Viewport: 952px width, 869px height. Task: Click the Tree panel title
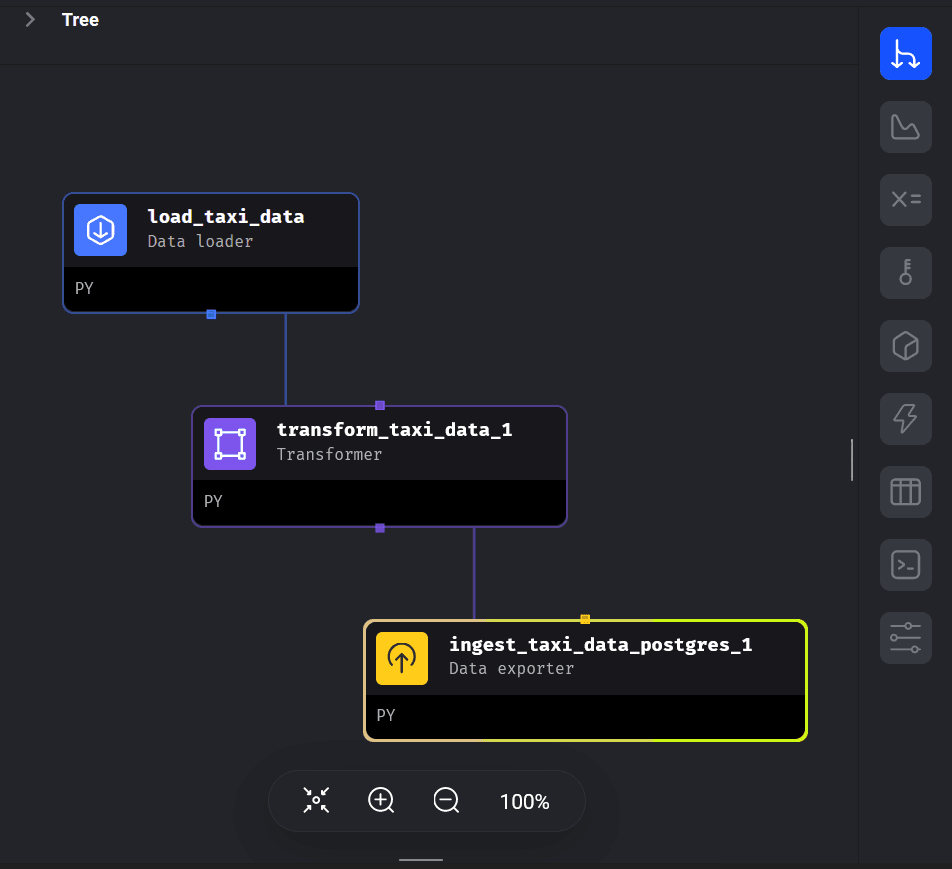(x=80, y=20)
